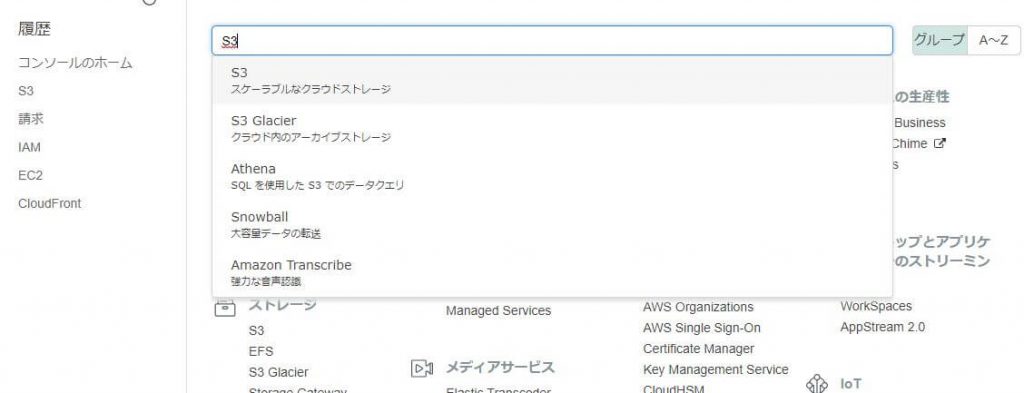Open AWS Organizations link
This screenshot has width=1024, height=393.
(698, 307)
